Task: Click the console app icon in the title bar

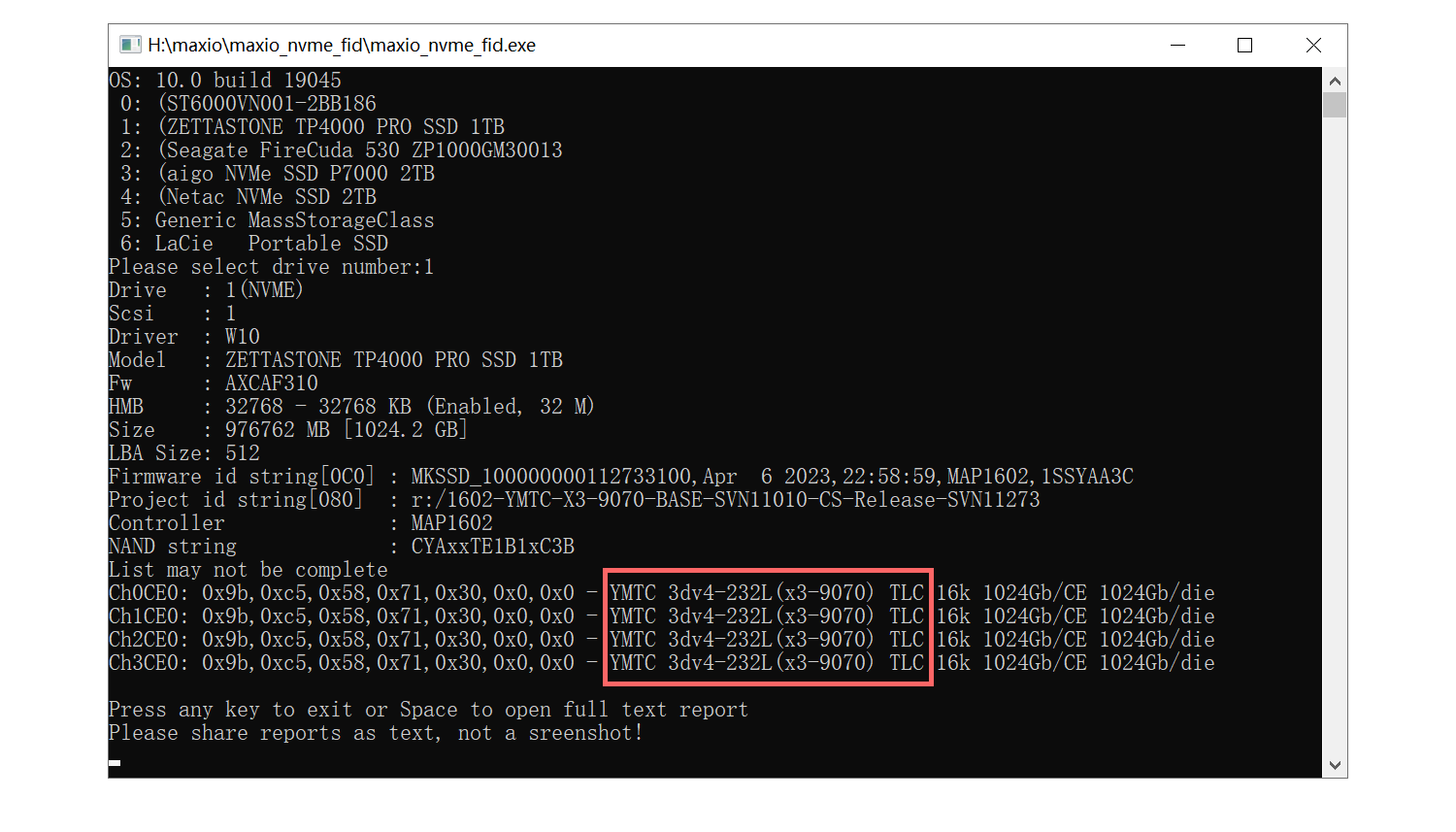Action: click(130, 45)
